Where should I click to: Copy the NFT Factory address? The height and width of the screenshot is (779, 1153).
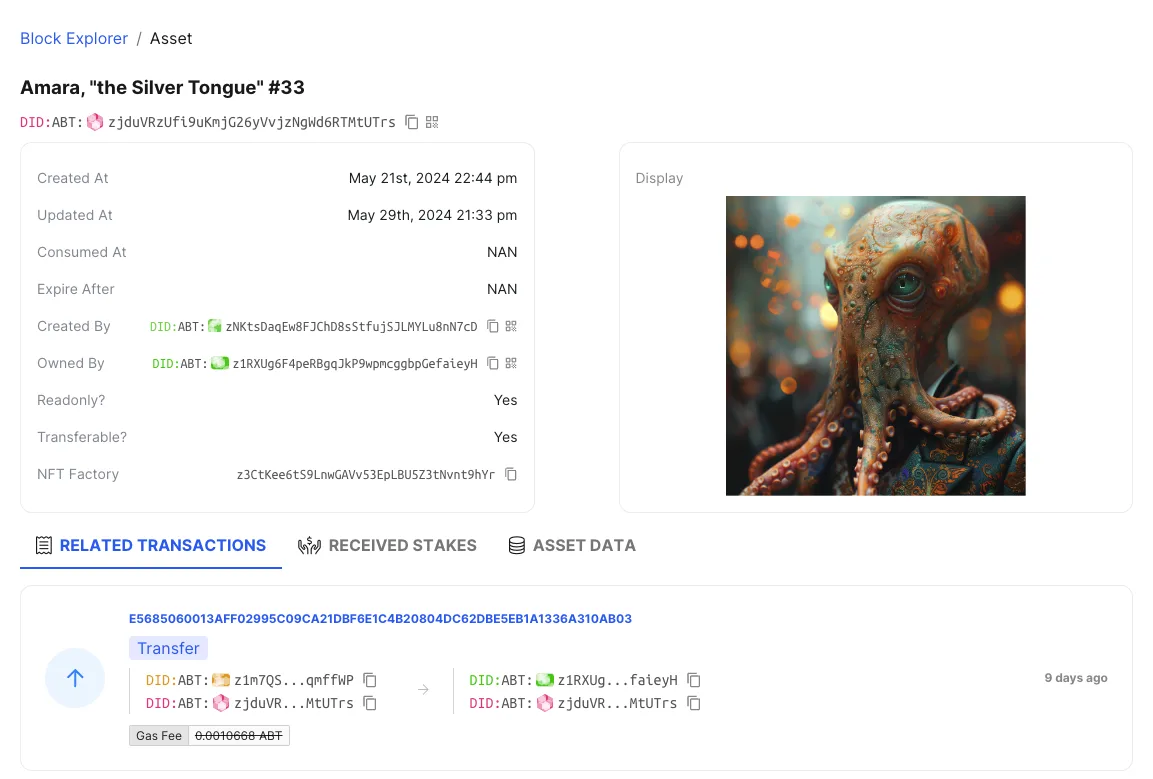(511, 474)
